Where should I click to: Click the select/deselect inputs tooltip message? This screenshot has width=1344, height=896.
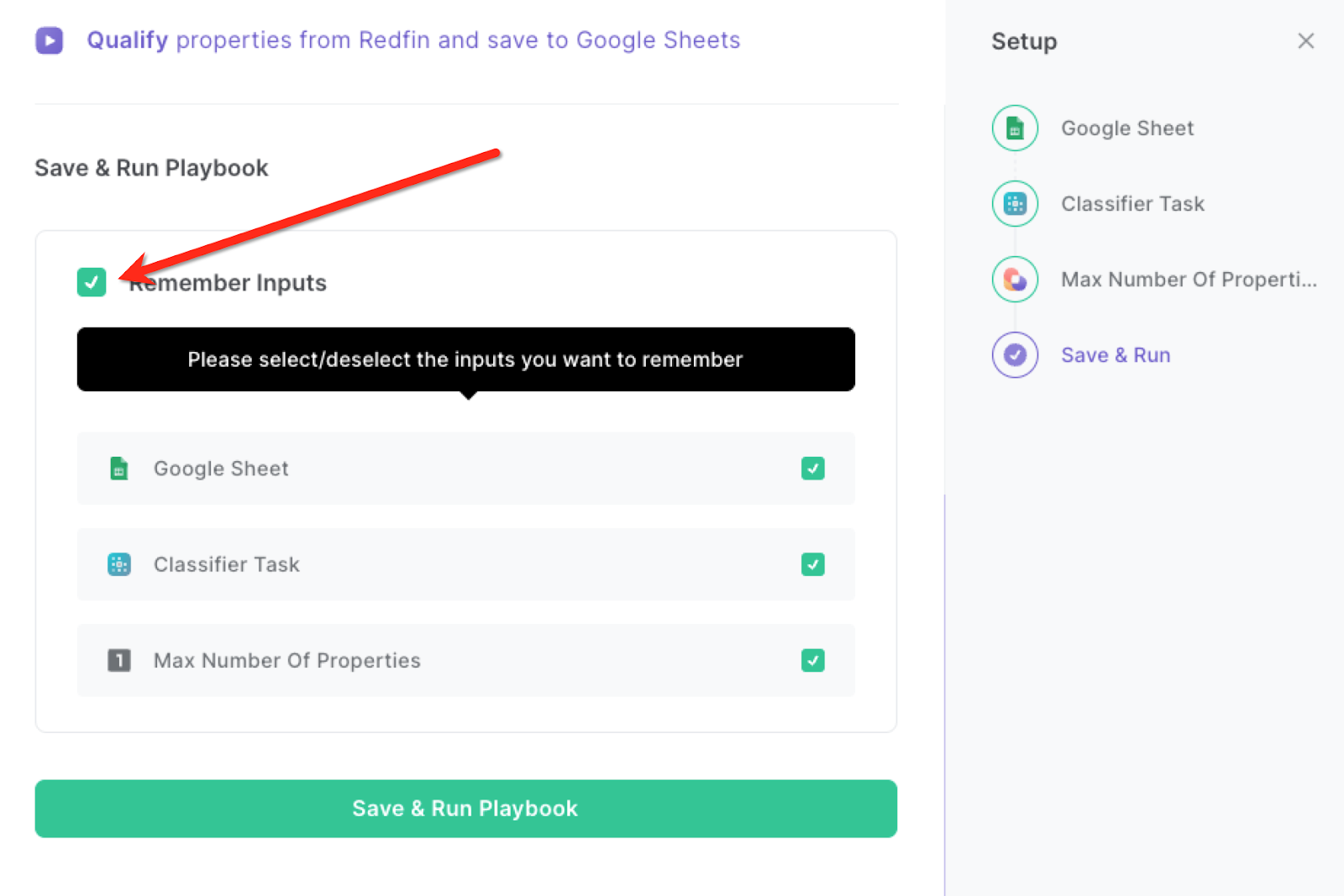click(x=466, y=359)
